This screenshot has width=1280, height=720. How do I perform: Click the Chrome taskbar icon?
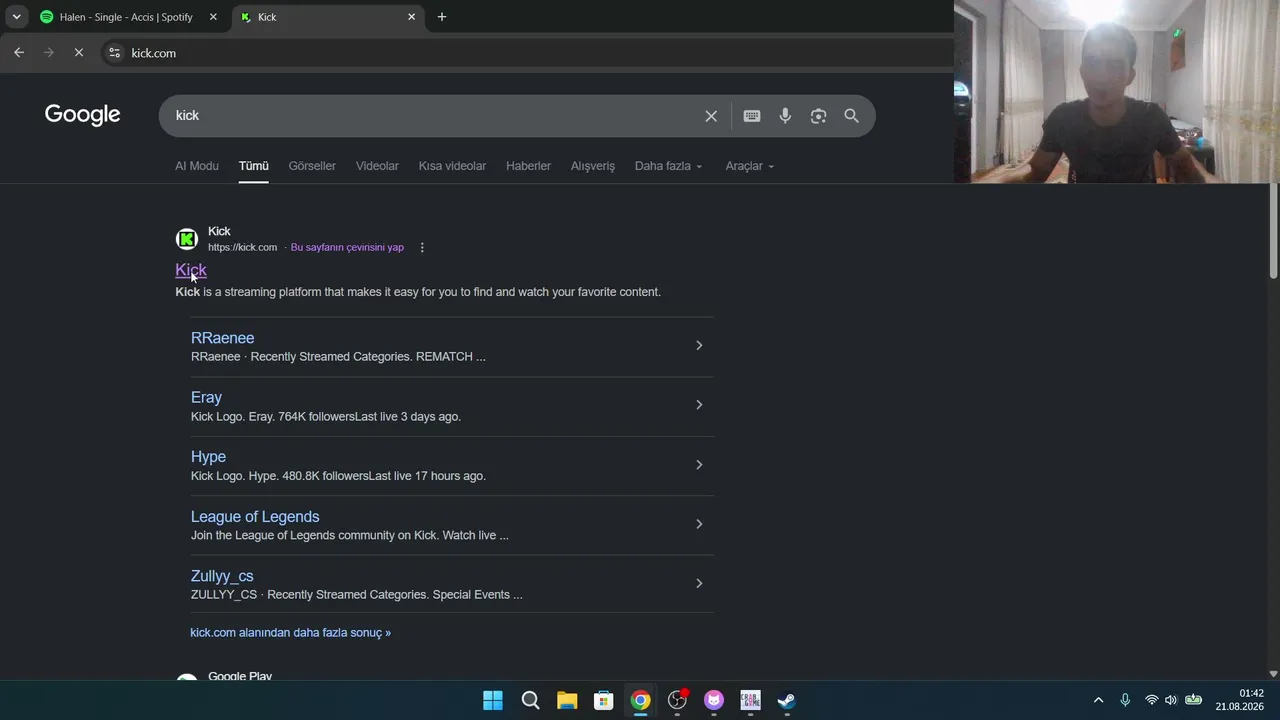(640, 700)
